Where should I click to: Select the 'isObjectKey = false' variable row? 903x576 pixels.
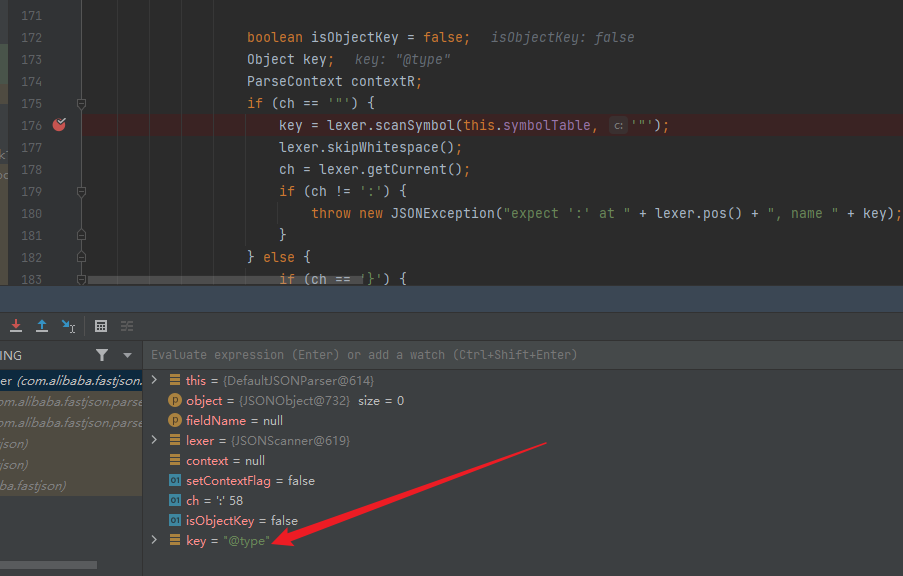[523, 521]
